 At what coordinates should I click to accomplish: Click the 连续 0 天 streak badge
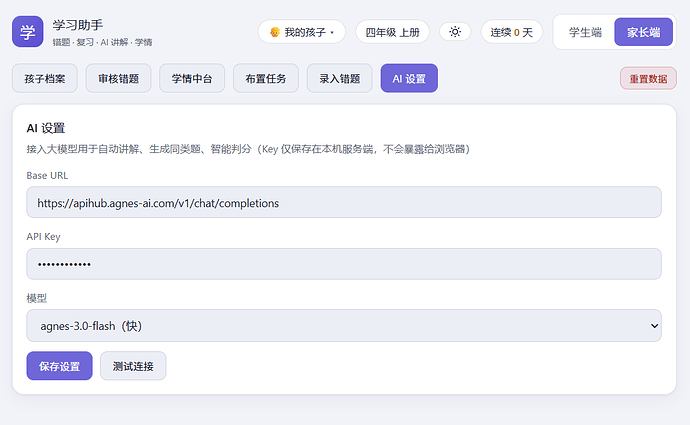click(511, 32)
